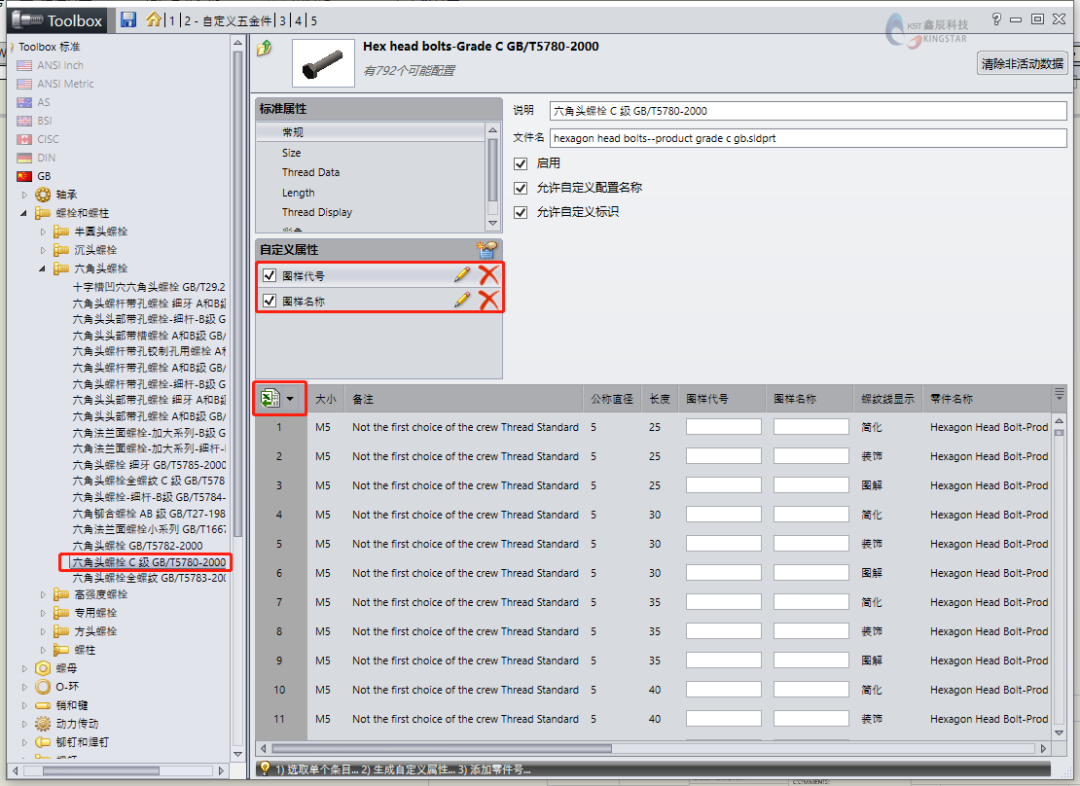Select table row number 6
The height and width of the screenshot is (786, 1080).
click(279, 573)
